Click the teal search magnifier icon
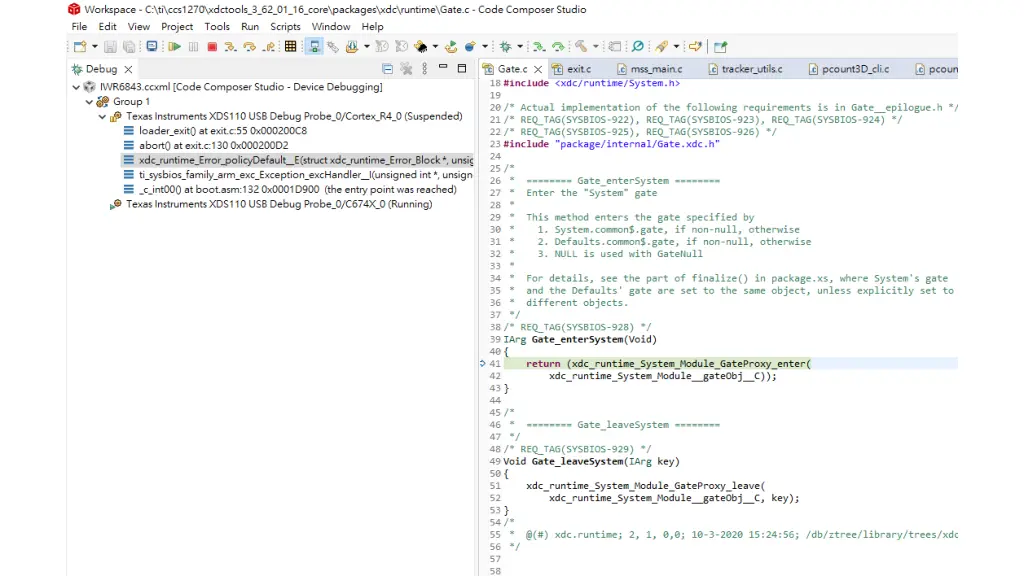Image resolution: width=1024 pixels, height=576 pixels. point(637,46)
